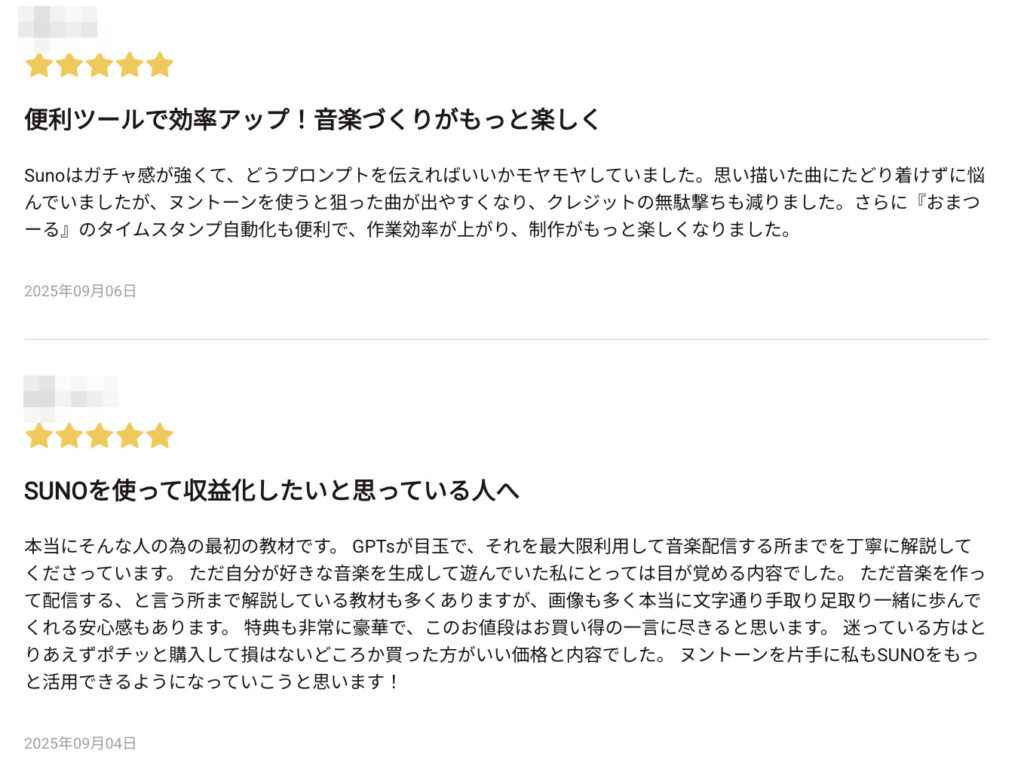Click the second star of the top review

coord(69,65)
